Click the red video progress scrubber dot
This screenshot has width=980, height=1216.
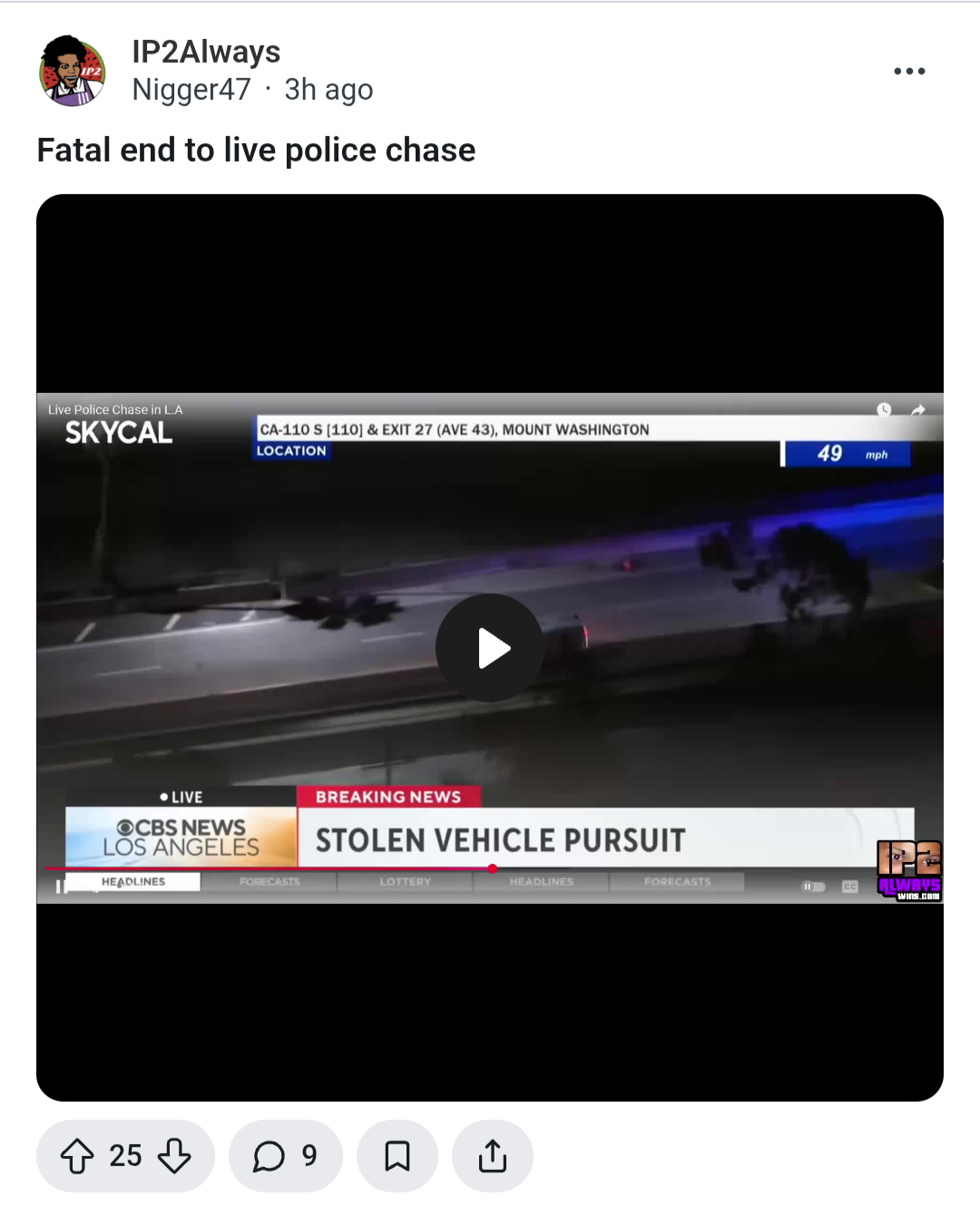(492, 868)
